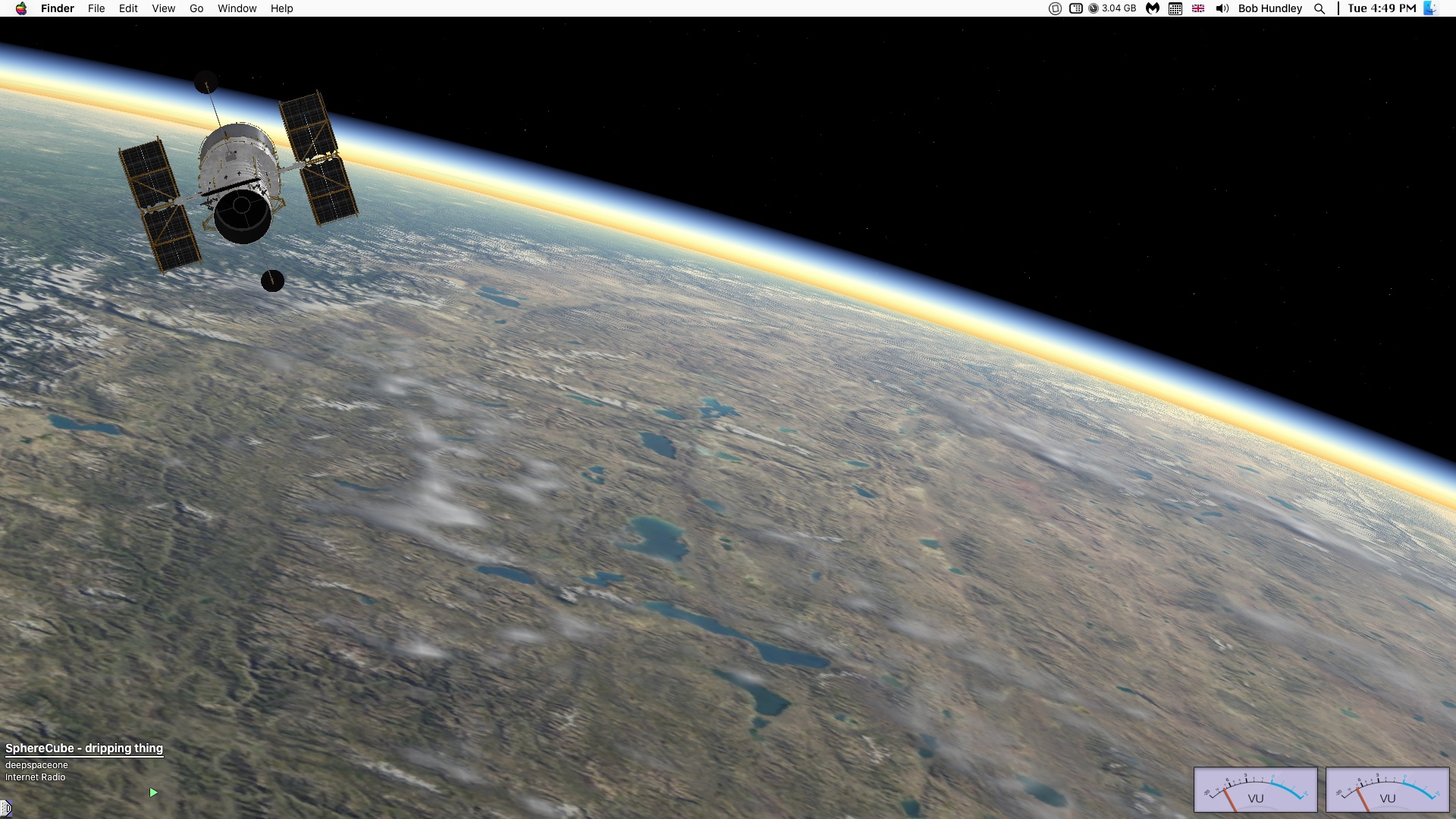This screenshot has height=819, width=1456.
Task: Open the Apple menu
Action: tap(21, 8)
